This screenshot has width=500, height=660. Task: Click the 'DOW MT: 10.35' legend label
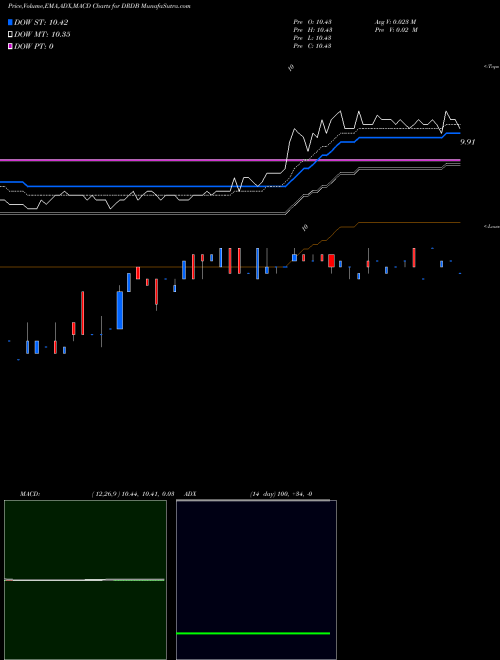(42, 35)
